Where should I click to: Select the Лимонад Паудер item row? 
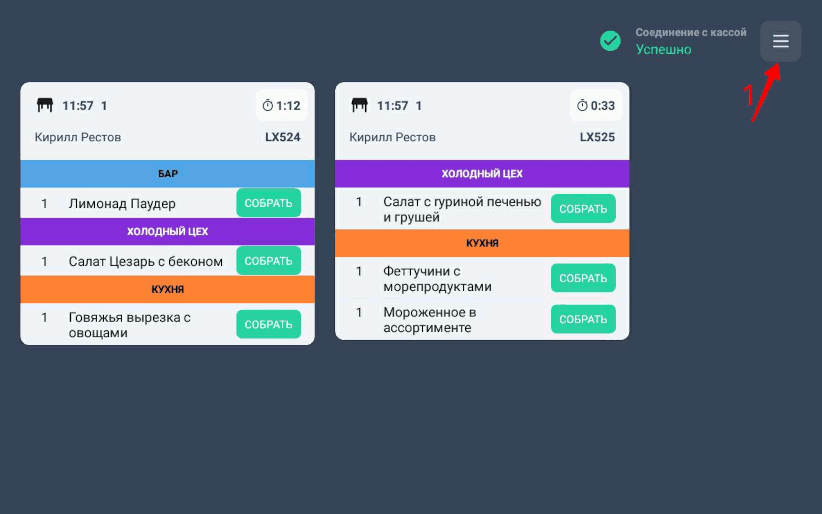pyautogui.click(x=122, y=203)
